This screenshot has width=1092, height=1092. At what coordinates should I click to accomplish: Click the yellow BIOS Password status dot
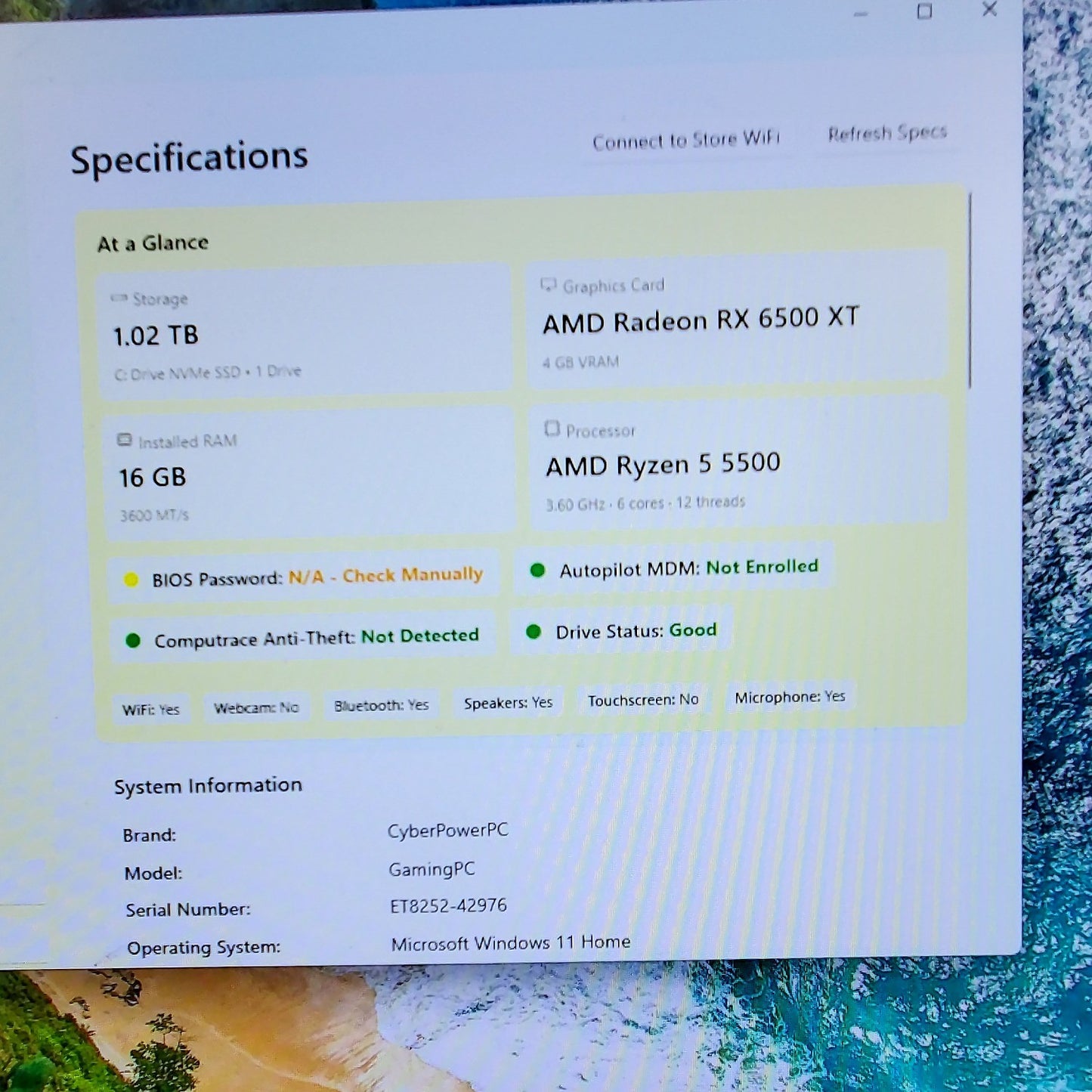pos(131,580)
